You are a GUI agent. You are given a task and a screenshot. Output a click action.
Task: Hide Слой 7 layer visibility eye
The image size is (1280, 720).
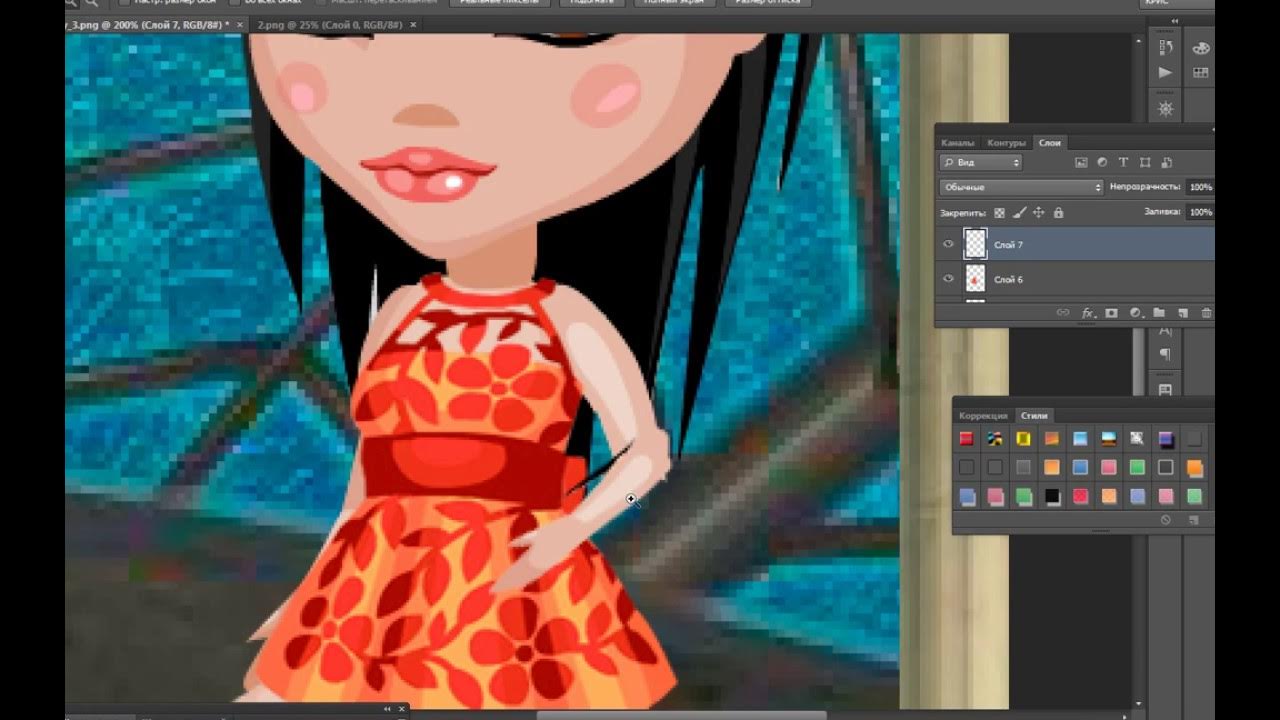point(948,244)
